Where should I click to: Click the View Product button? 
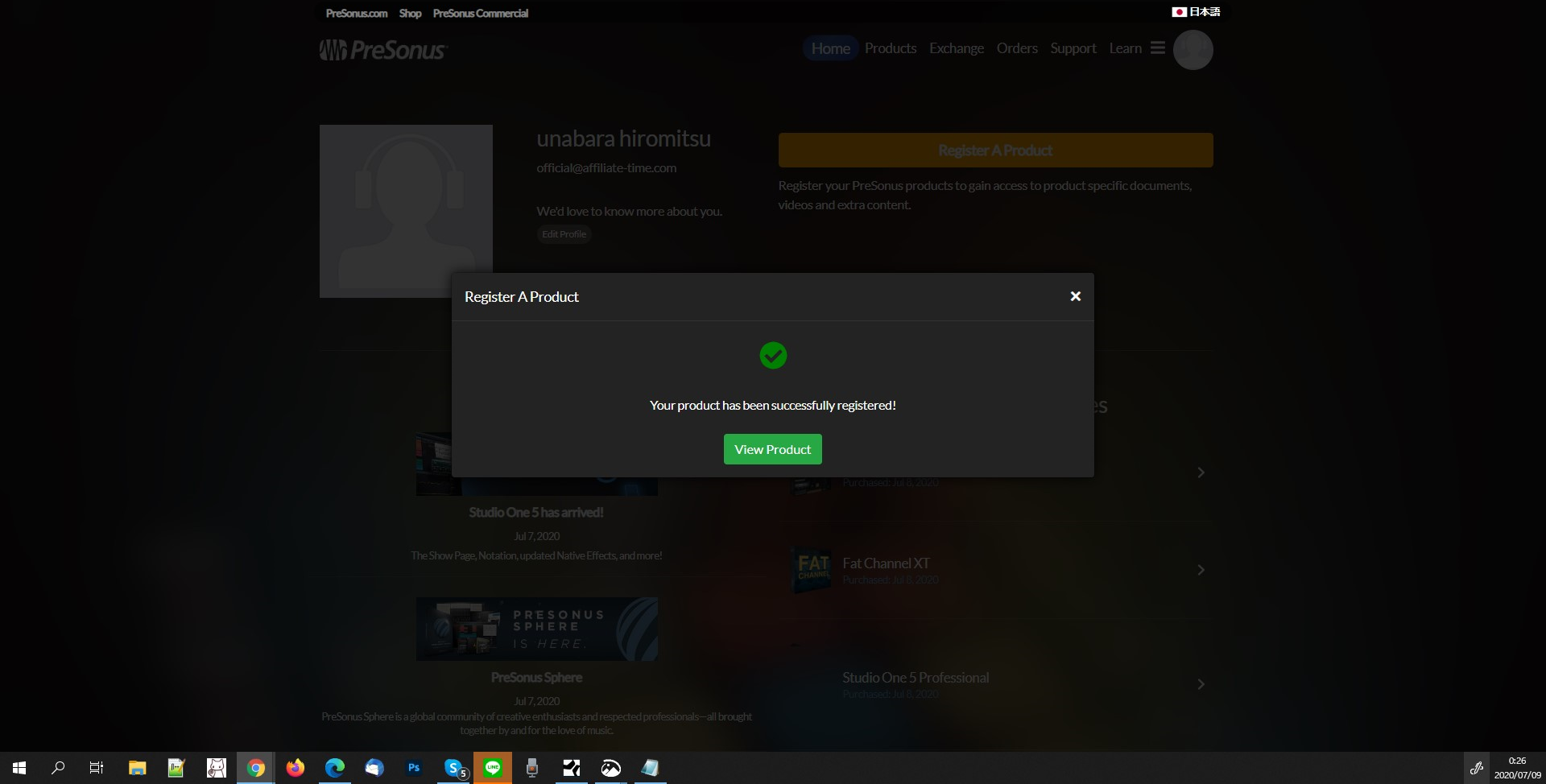(x=772, y=449)
